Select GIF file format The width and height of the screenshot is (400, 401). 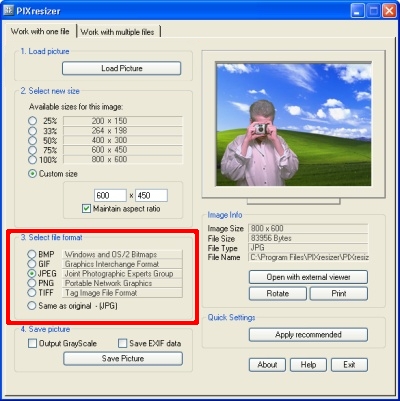(x=32, y=264)
